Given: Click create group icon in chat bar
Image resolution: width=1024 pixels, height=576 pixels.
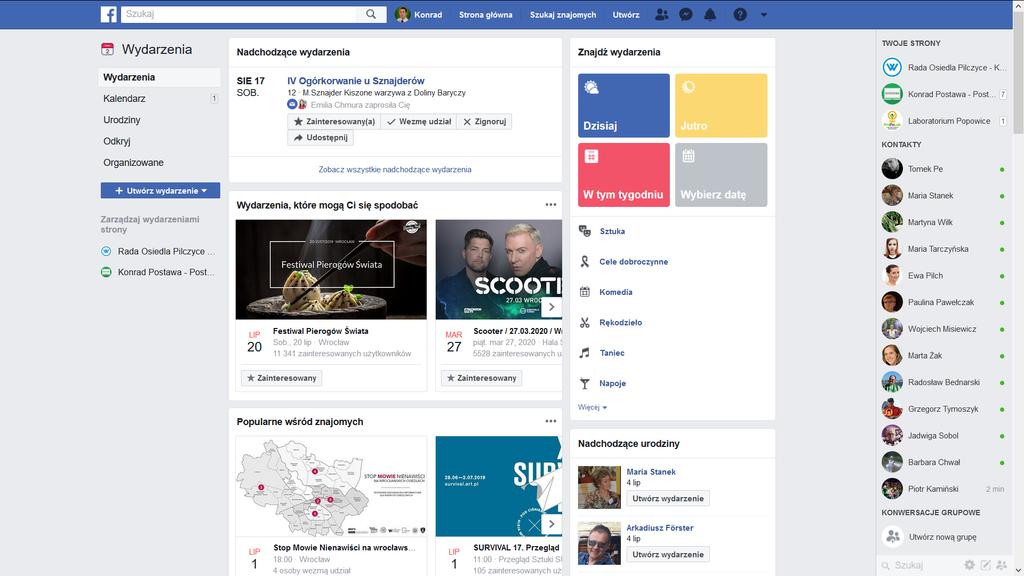Looking at the screenshot, I should pos(1002,565).
